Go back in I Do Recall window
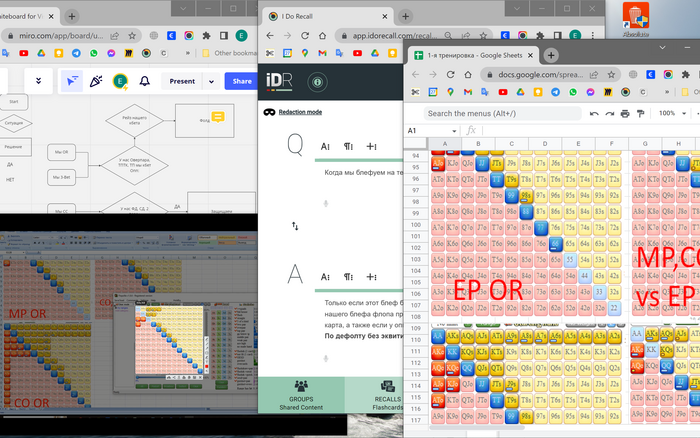Screen dimensions: 700x438 (270, 36)
